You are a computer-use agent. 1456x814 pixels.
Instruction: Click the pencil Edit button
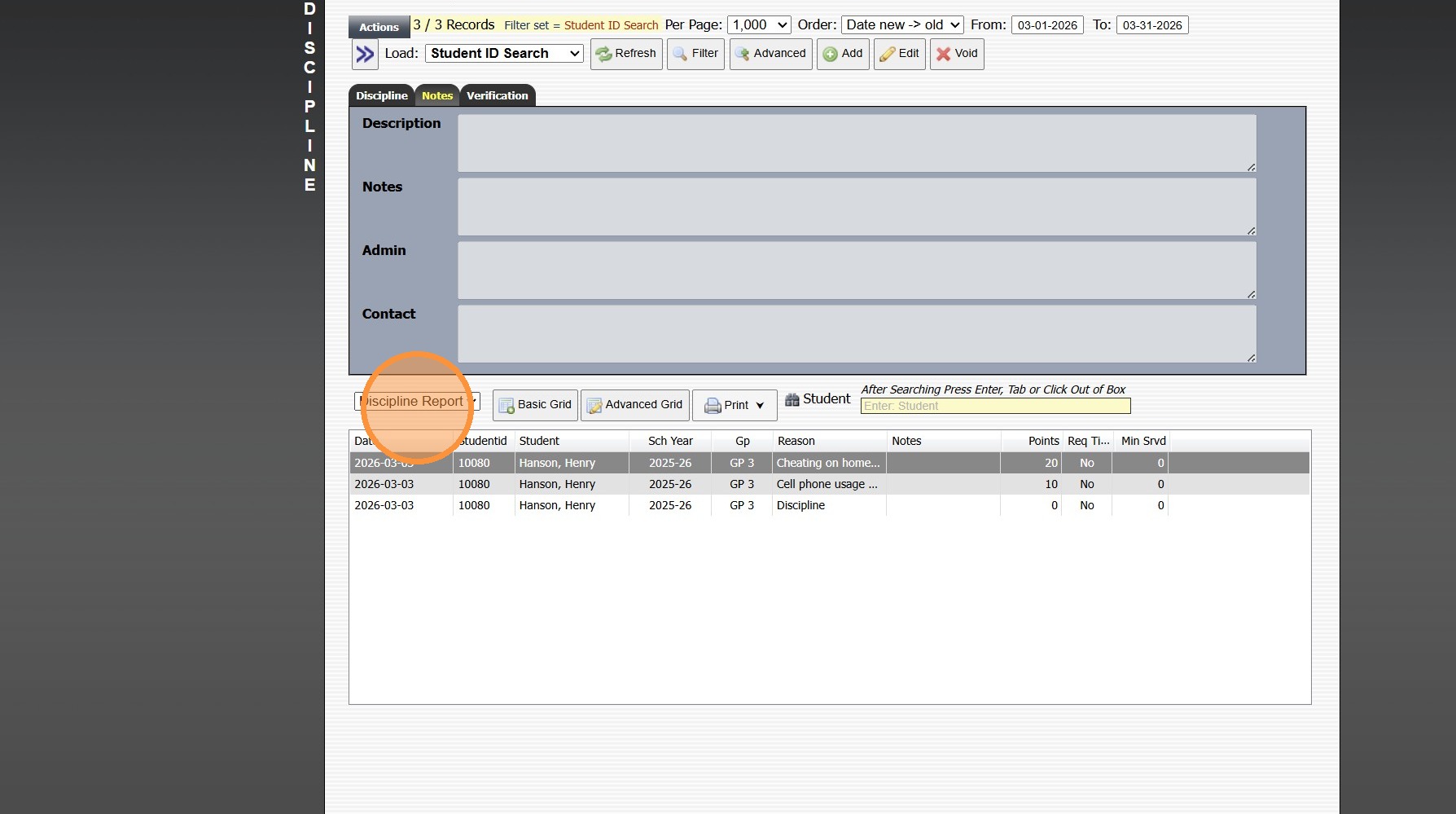pos(900,54)
